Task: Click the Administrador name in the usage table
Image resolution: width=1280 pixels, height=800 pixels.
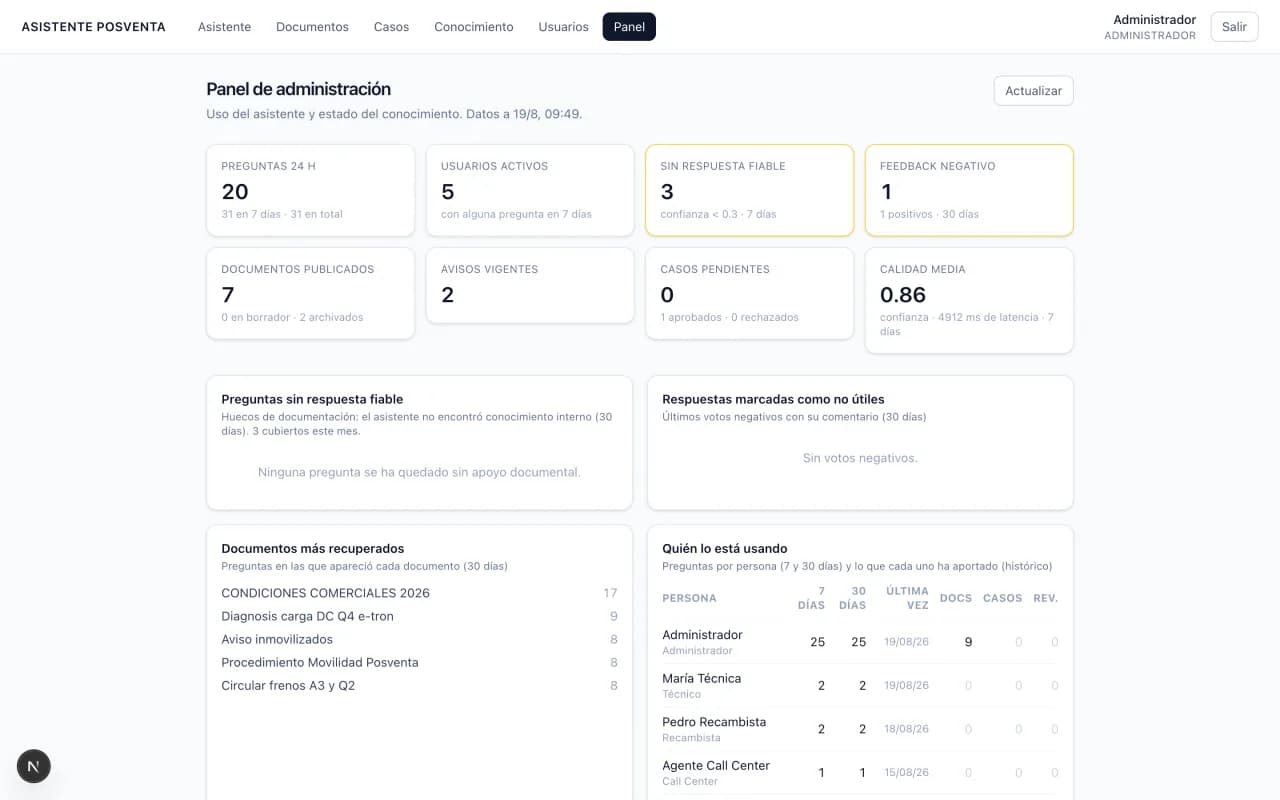Action: pos(702,635)
